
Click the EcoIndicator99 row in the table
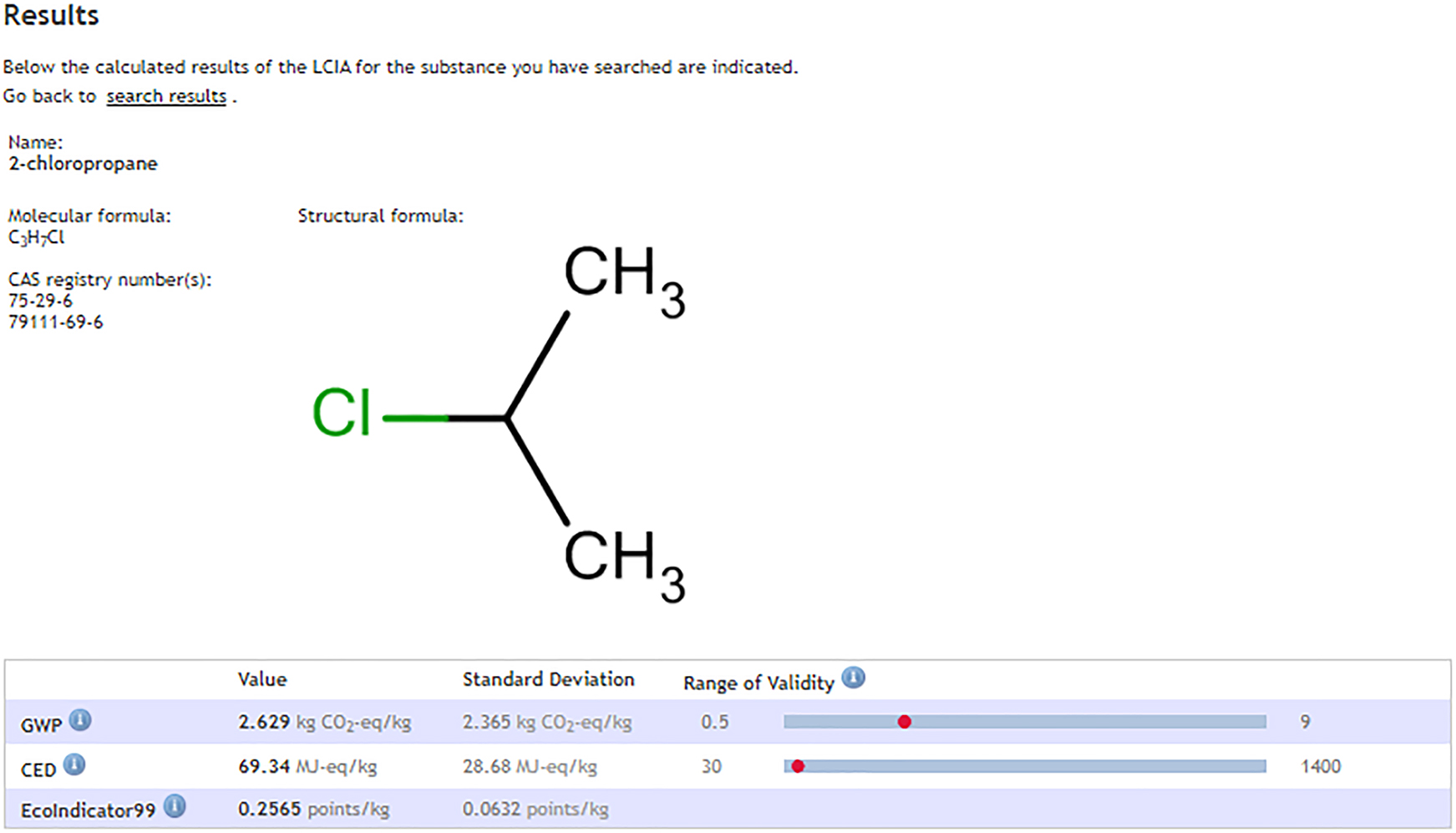(334, 808)
